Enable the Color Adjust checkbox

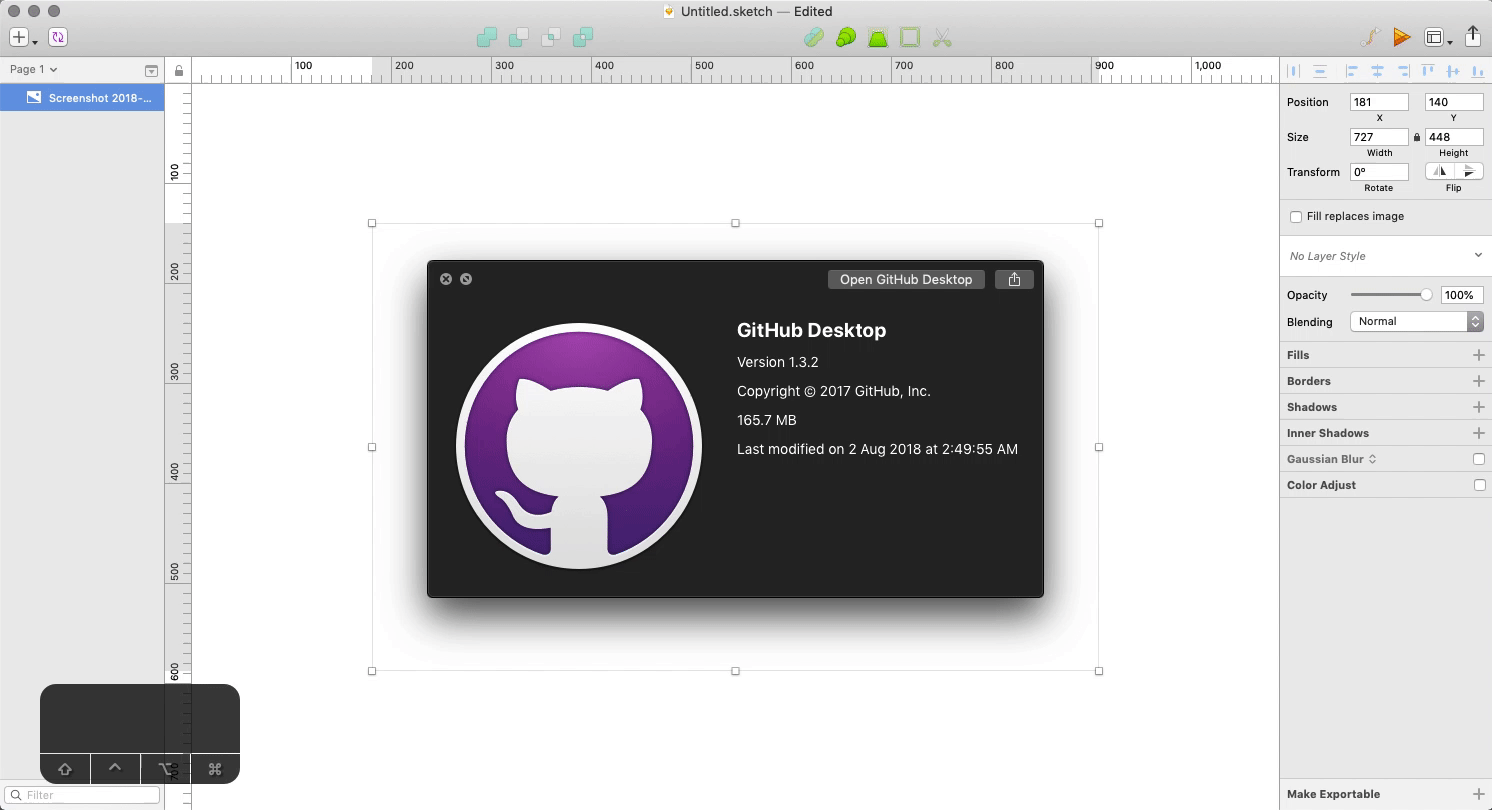pos(1478,485)
